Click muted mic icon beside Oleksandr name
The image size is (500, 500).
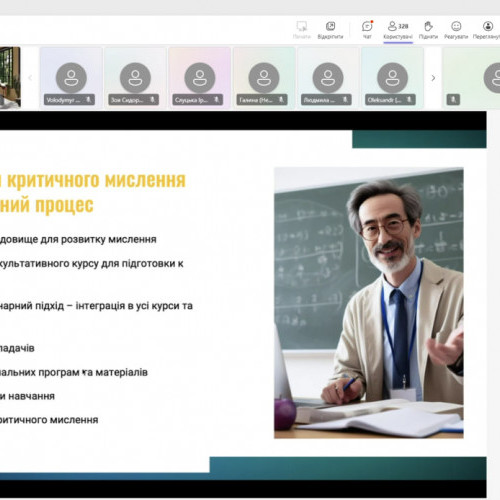pyautogui.click(x=409, y=99)
